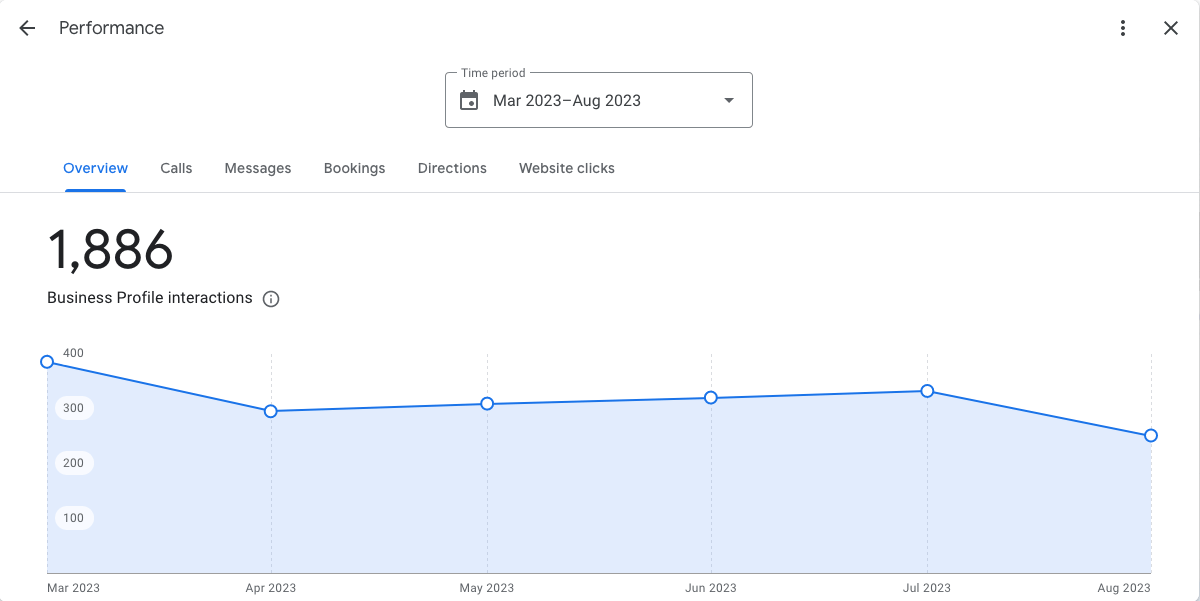
Task: Select the Apr 2023 data point on chart
Action: 271,411
